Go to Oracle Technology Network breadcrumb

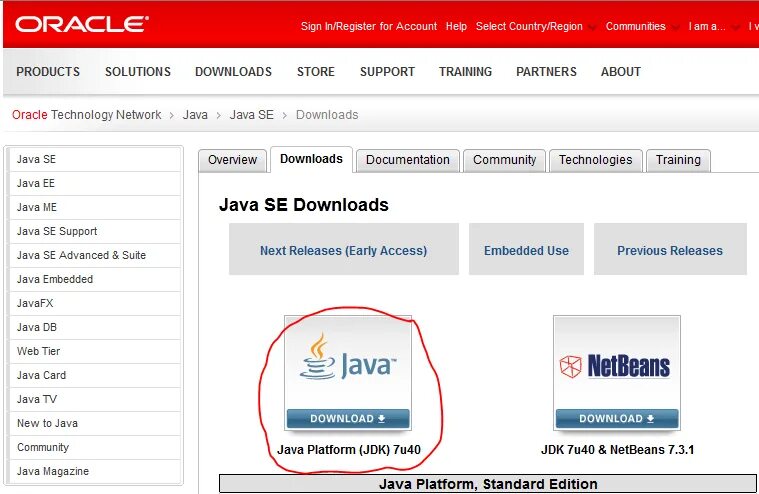[87, 115]
